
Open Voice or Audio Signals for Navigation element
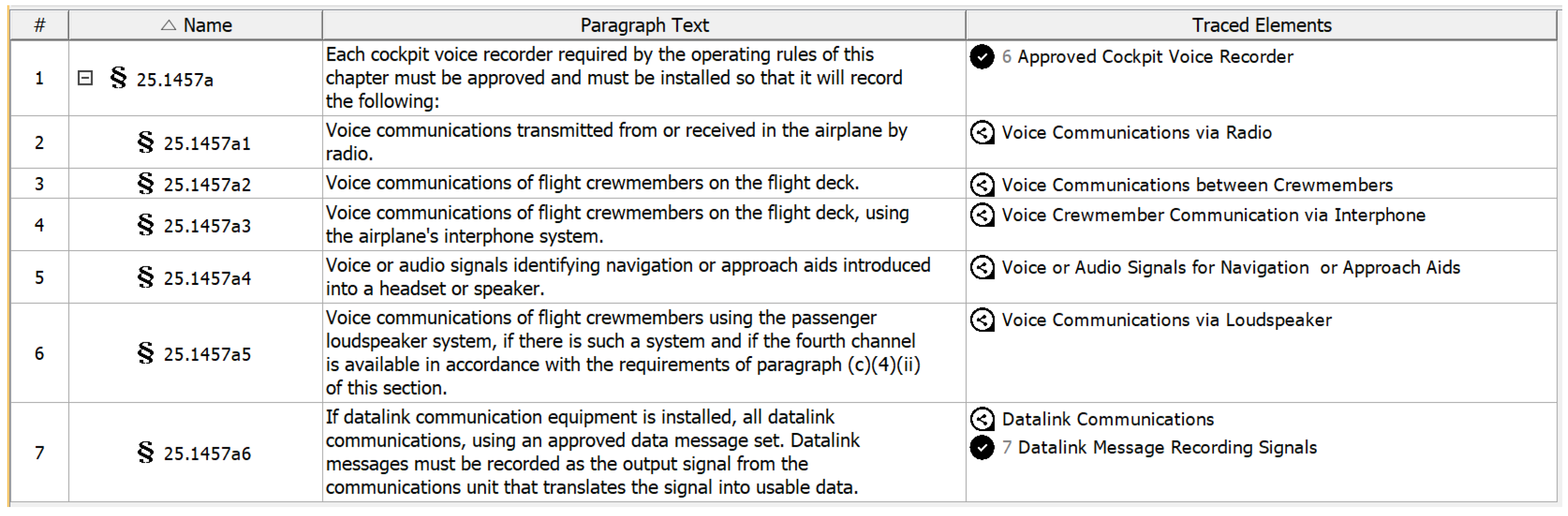1230,268
